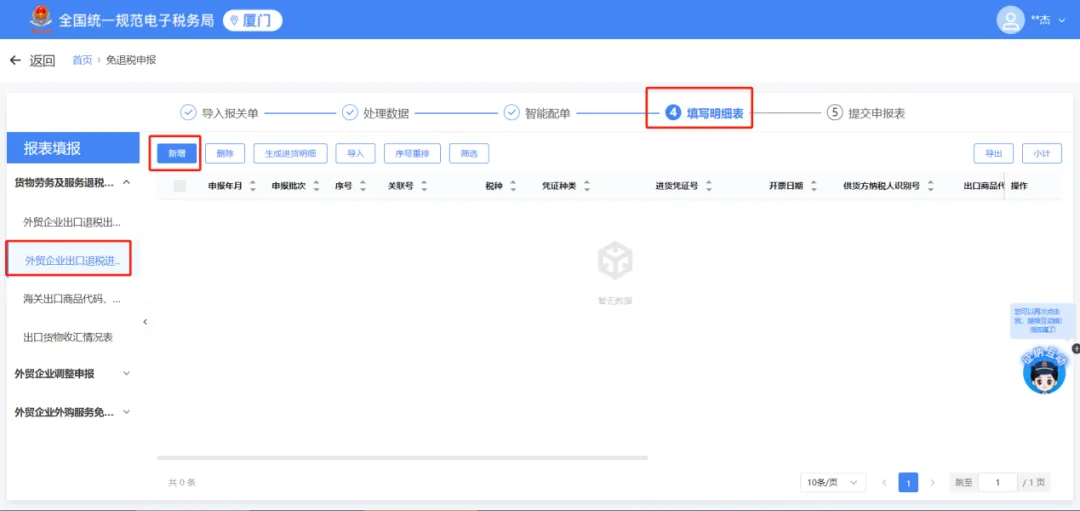This screenshot has width=1080, height=511.
Task: Open 外贸企业出口退税进 sidebar item
Action: tap(72, 260)
